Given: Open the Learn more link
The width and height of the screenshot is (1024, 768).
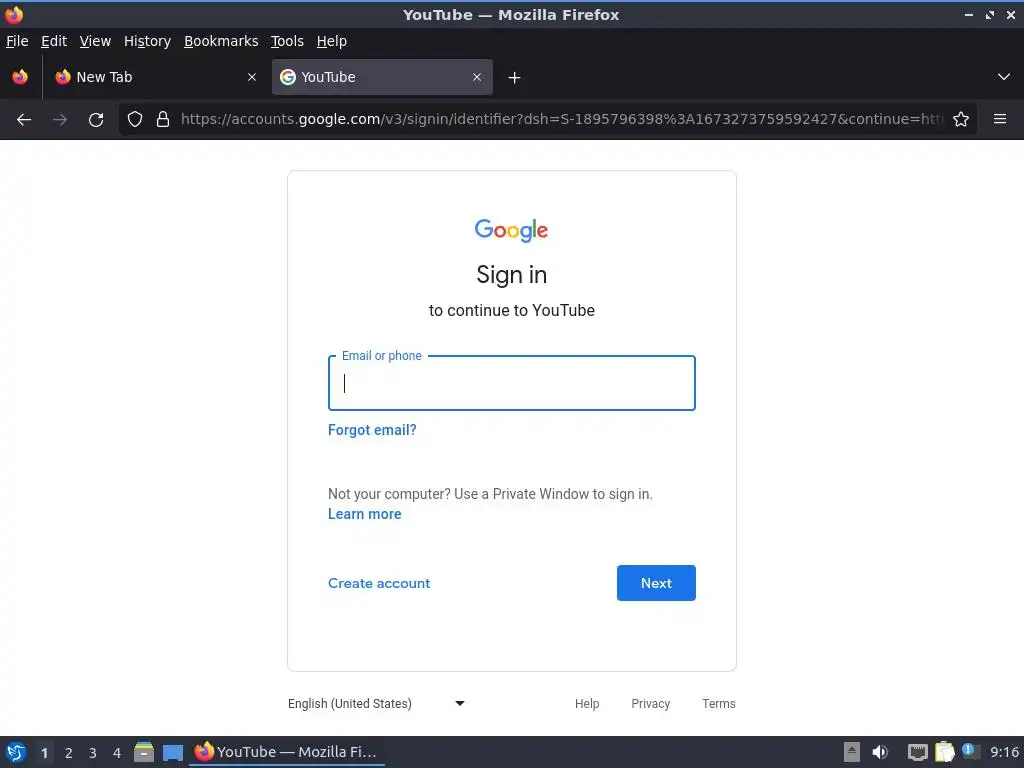Looking at the screenshot, I should point(364,514).
